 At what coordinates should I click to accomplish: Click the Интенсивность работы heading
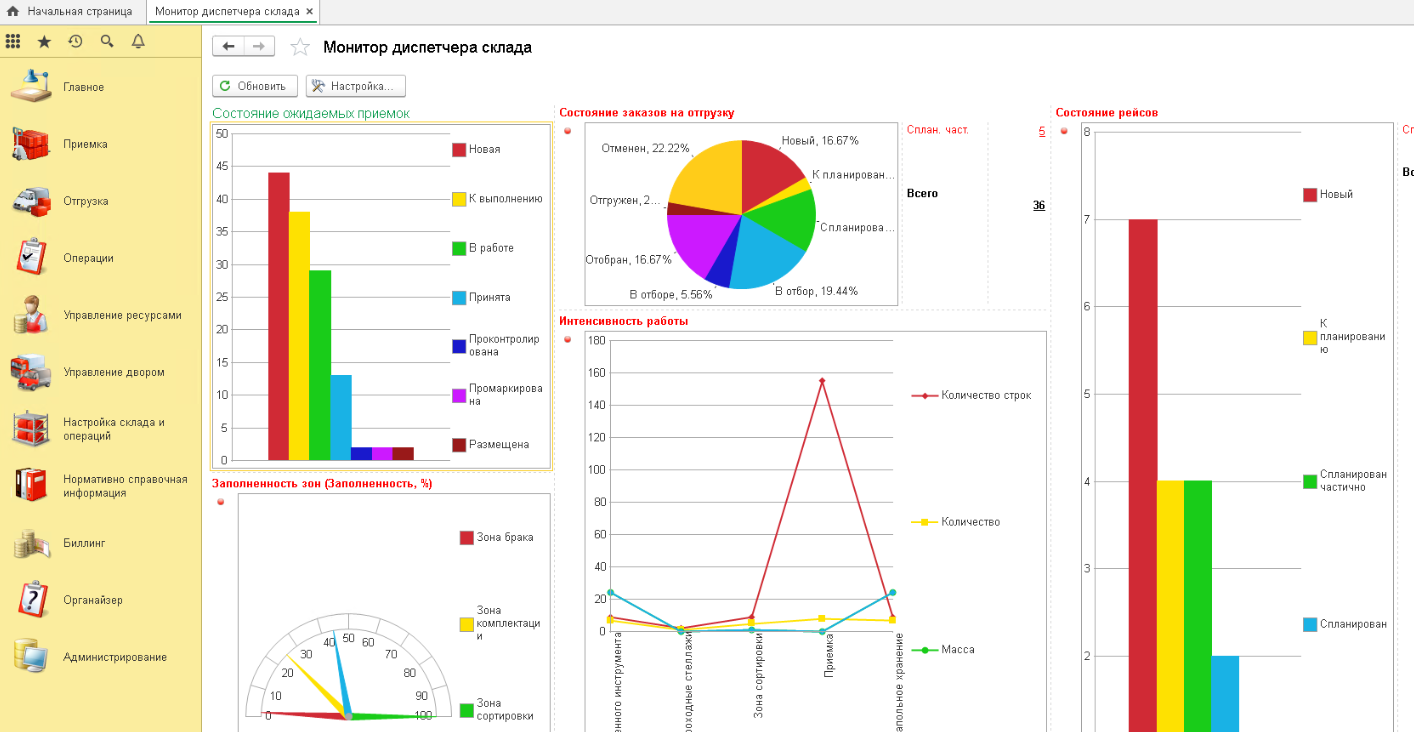click(624, 321)
